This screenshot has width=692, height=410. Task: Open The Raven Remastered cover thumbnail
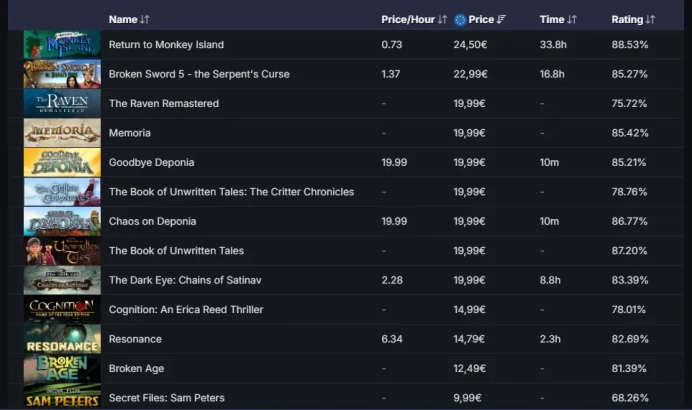(62, 103)
